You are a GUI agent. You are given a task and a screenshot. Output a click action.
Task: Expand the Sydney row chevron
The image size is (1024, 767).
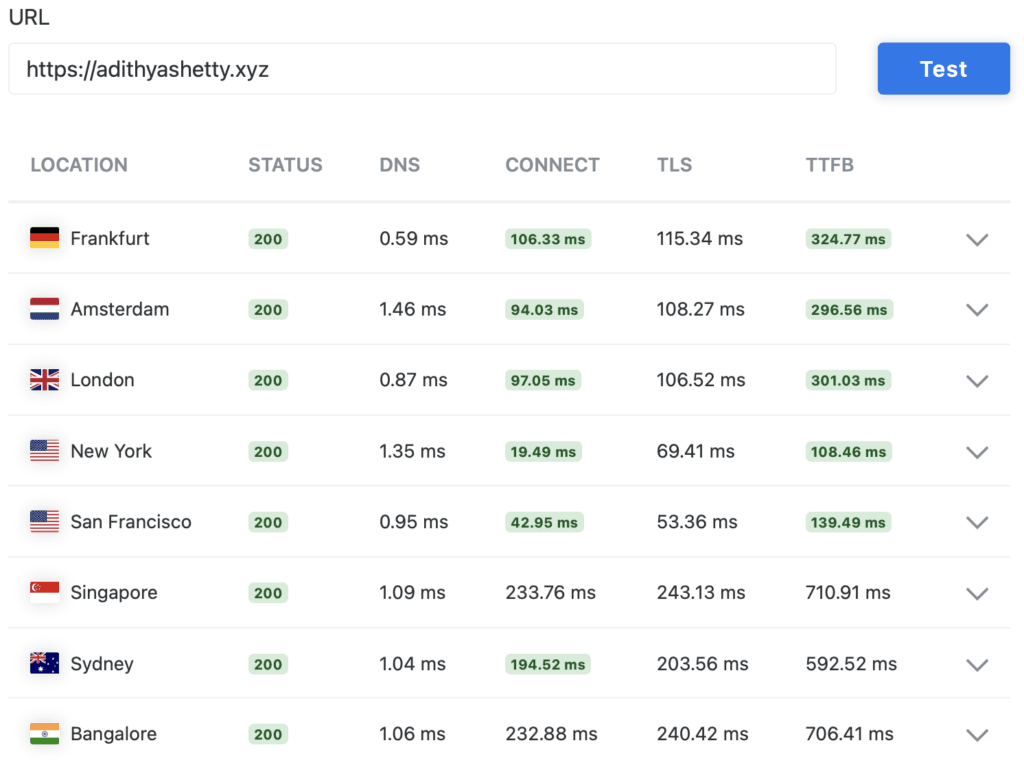pyautogui.click(x=977, y=665)
